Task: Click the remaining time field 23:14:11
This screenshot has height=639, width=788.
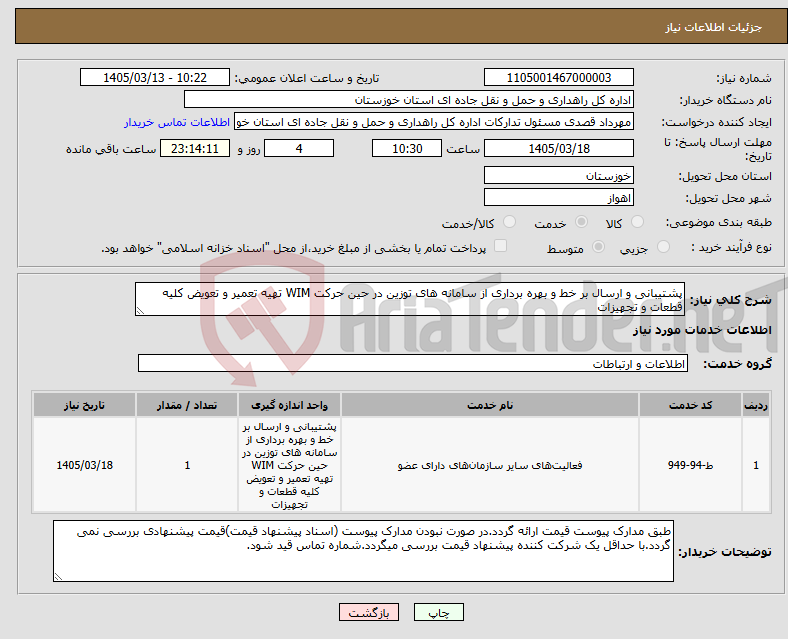Action: pos(195,149)
